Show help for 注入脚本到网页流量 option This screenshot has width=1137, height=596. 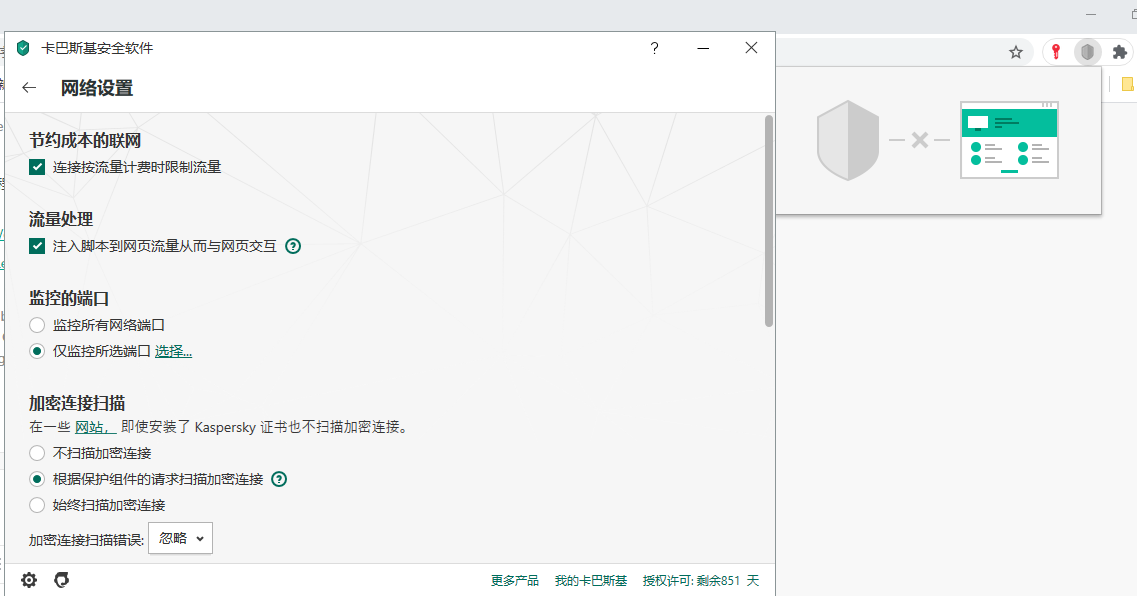tap(293, 247)
